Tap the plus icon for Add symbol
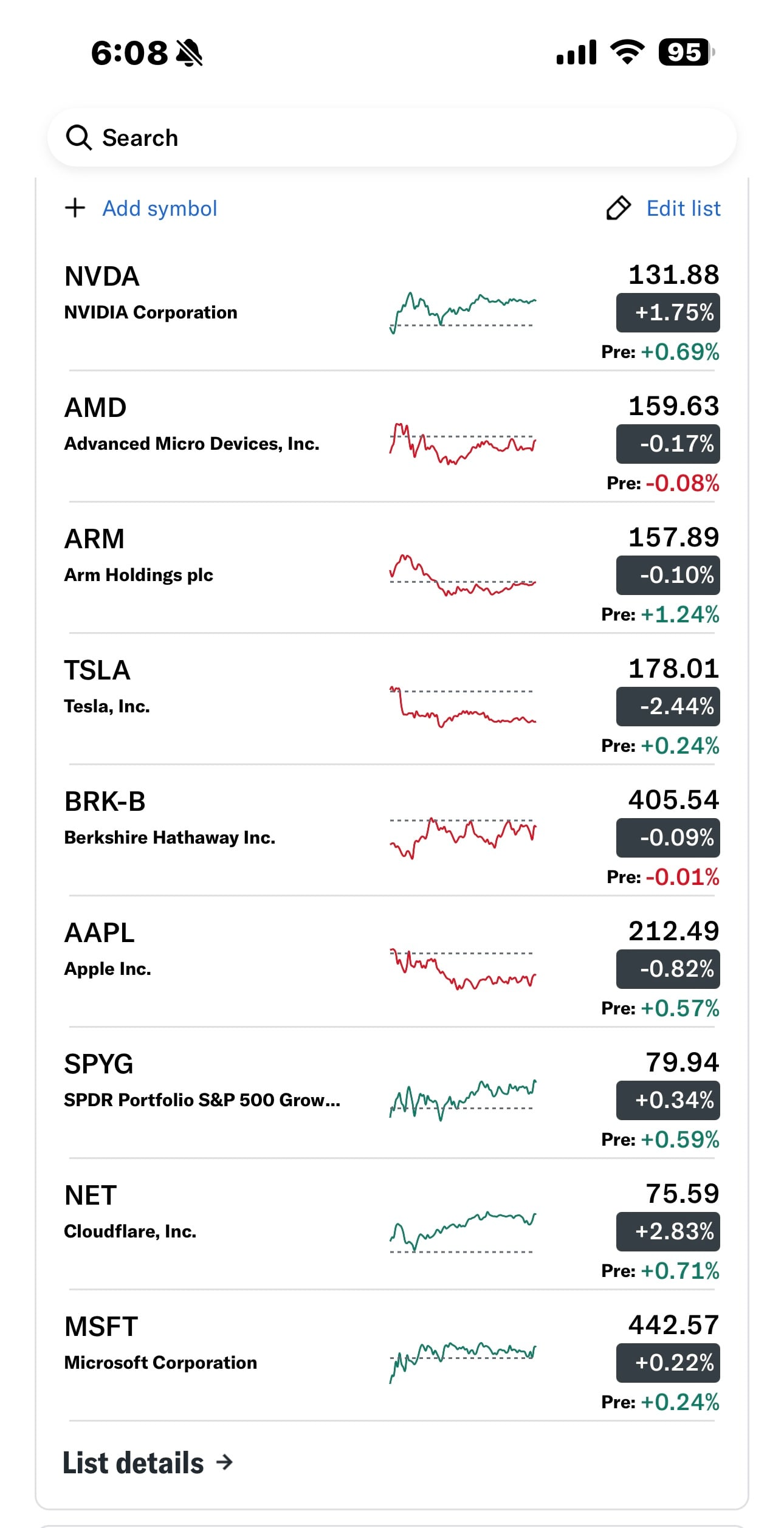784x1528 pixels. tap(75, 208)
